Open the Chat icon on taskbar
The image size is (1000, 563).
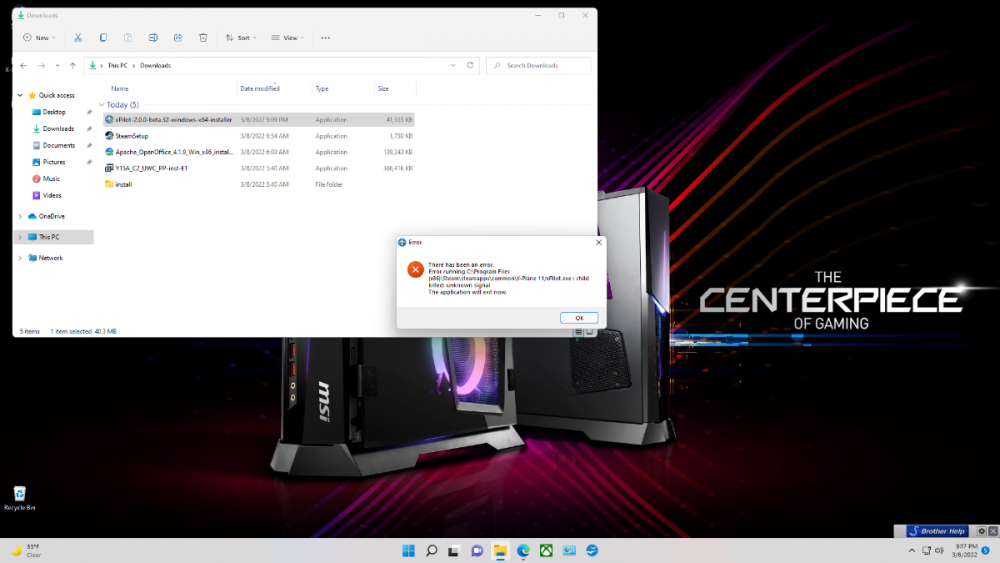[x=477, y=550]
